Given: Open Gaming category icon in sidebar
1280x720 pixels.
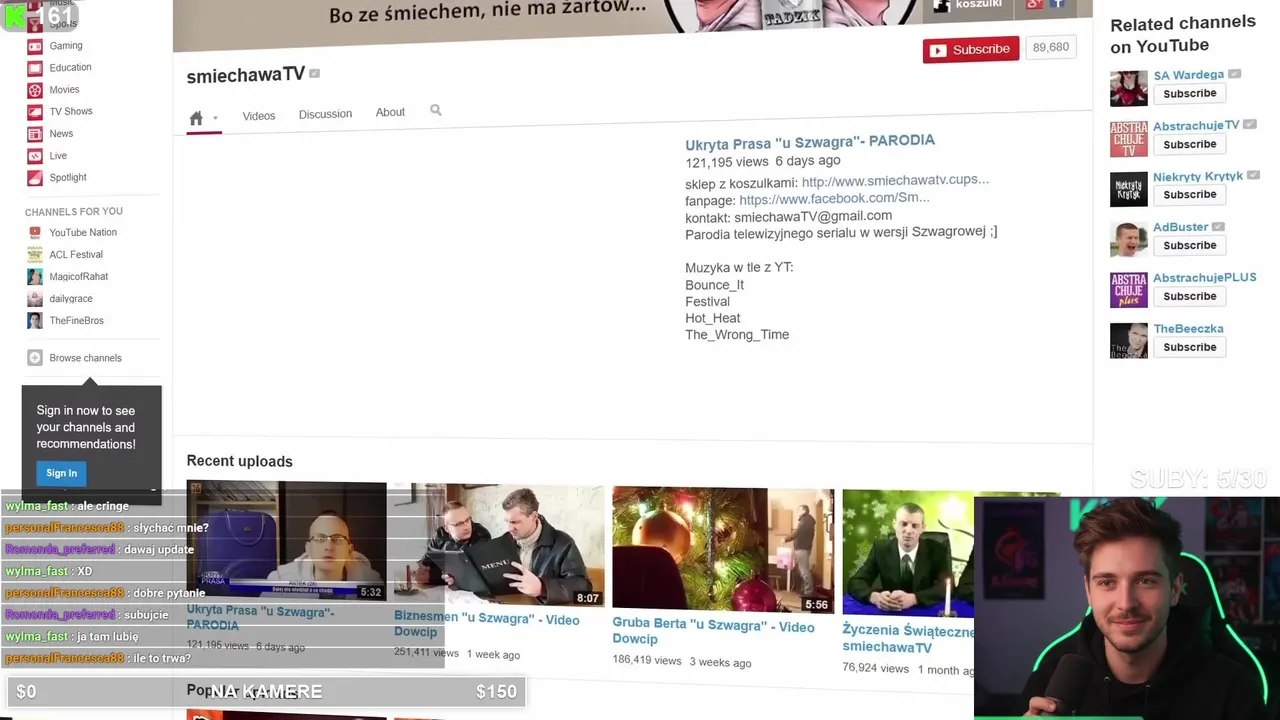Looking at the screenshot, I should (x=35, y=46).
